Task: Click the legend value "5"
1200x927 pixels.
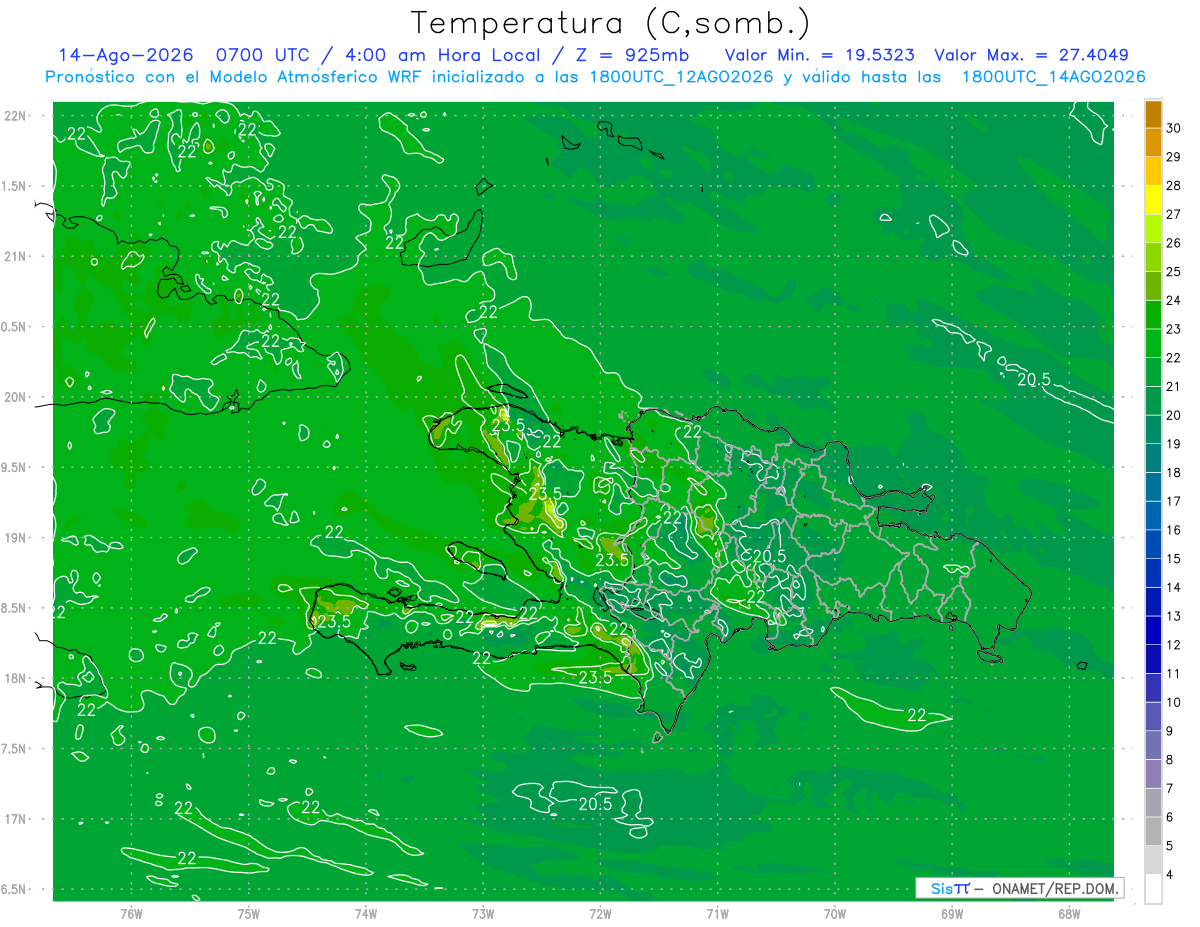Action: [x=1171, y=846]
